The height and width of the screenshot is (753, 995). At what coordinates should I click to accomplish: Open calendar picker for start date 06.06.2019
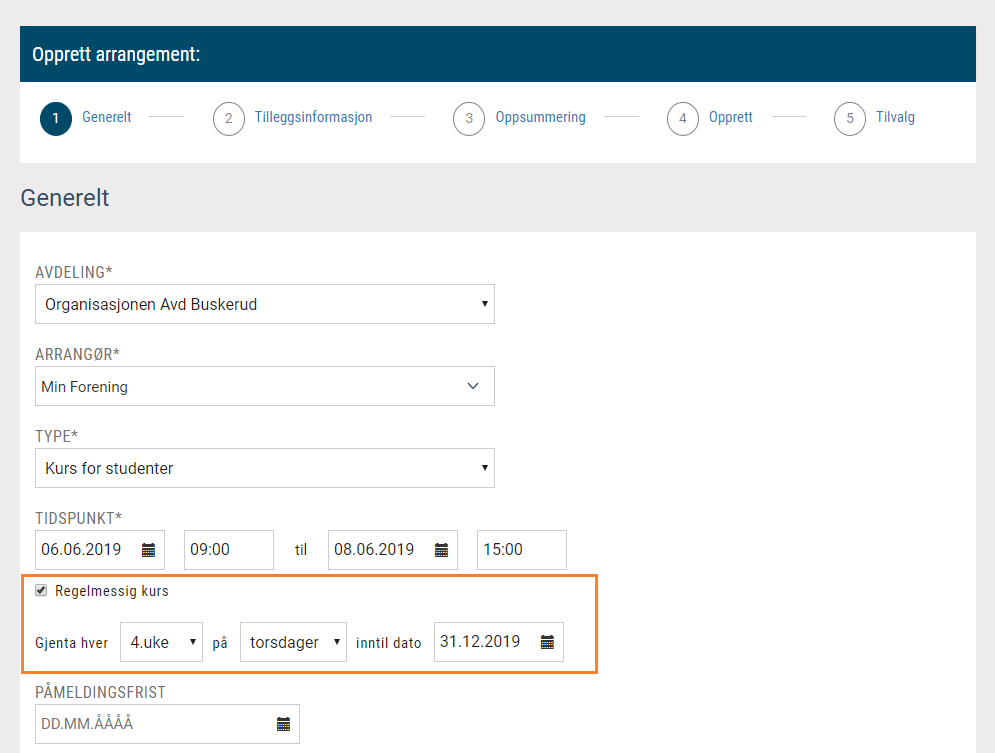pos(148,550)
